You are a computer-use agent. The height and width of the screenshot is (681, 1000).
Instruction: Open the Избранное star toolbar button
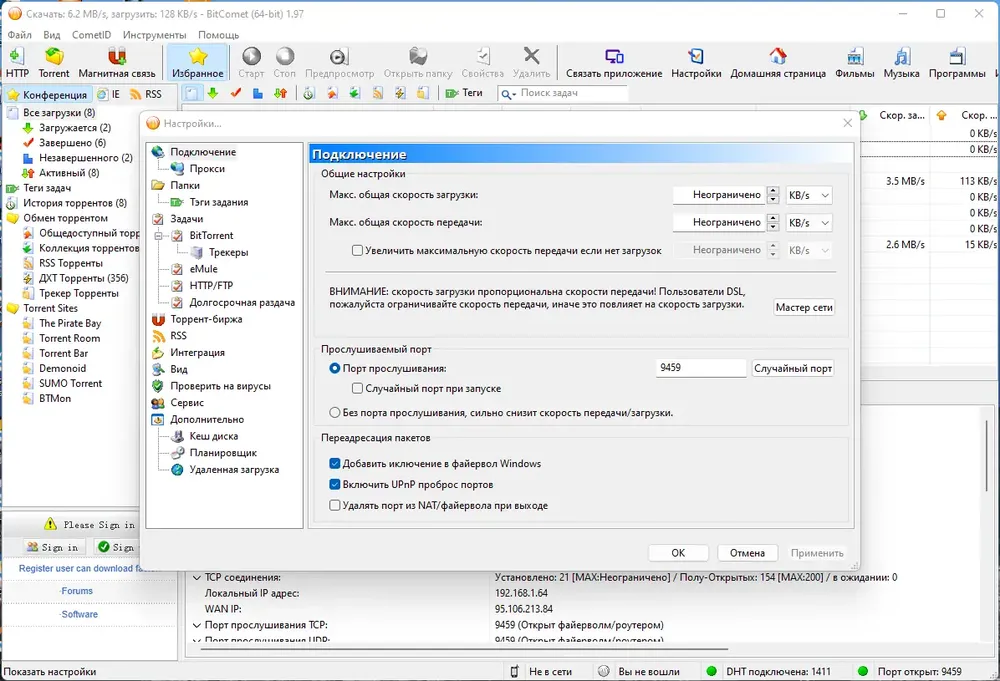coord(198,62)
